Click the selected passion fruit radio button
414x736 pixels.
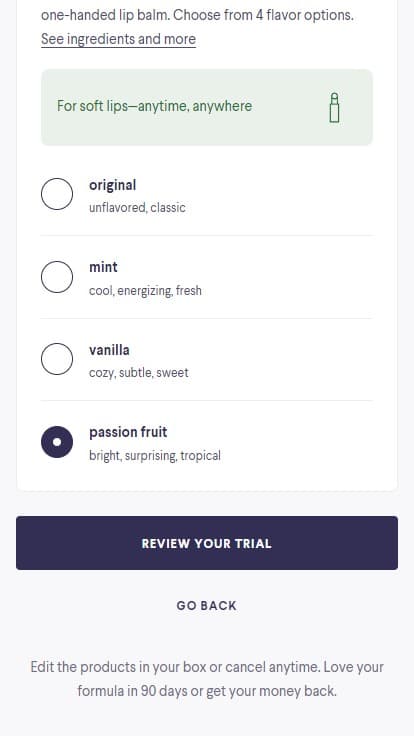coord(57,442)
